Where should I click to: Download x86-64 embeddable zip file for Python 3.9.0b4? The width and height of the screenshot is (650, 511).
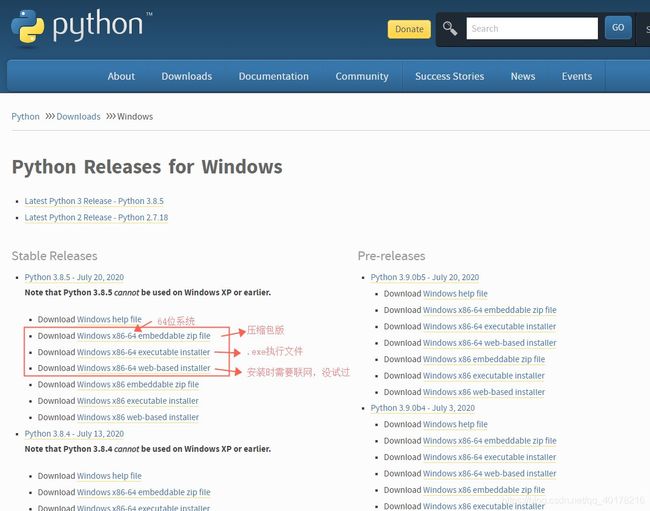[490, 441]
